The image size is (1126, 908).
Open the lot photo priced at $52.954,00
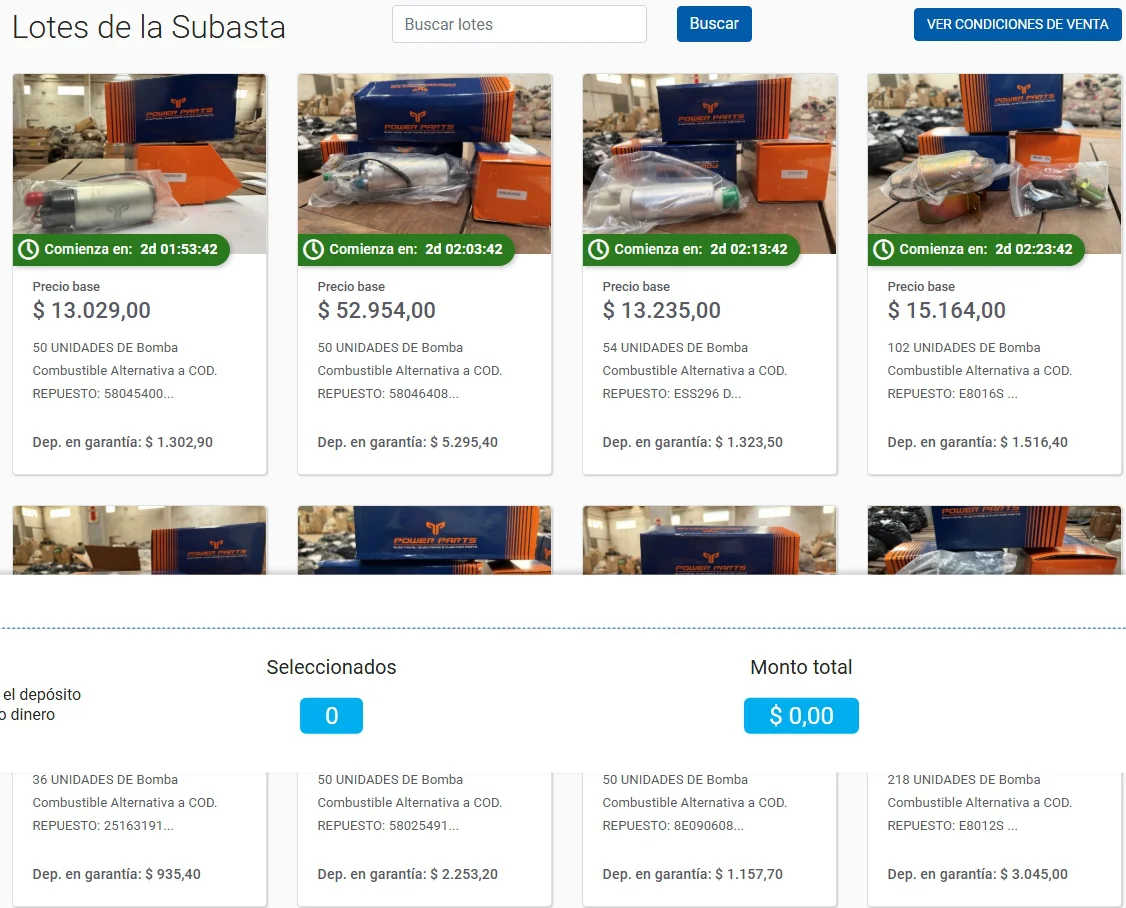[x=425, y=150]
